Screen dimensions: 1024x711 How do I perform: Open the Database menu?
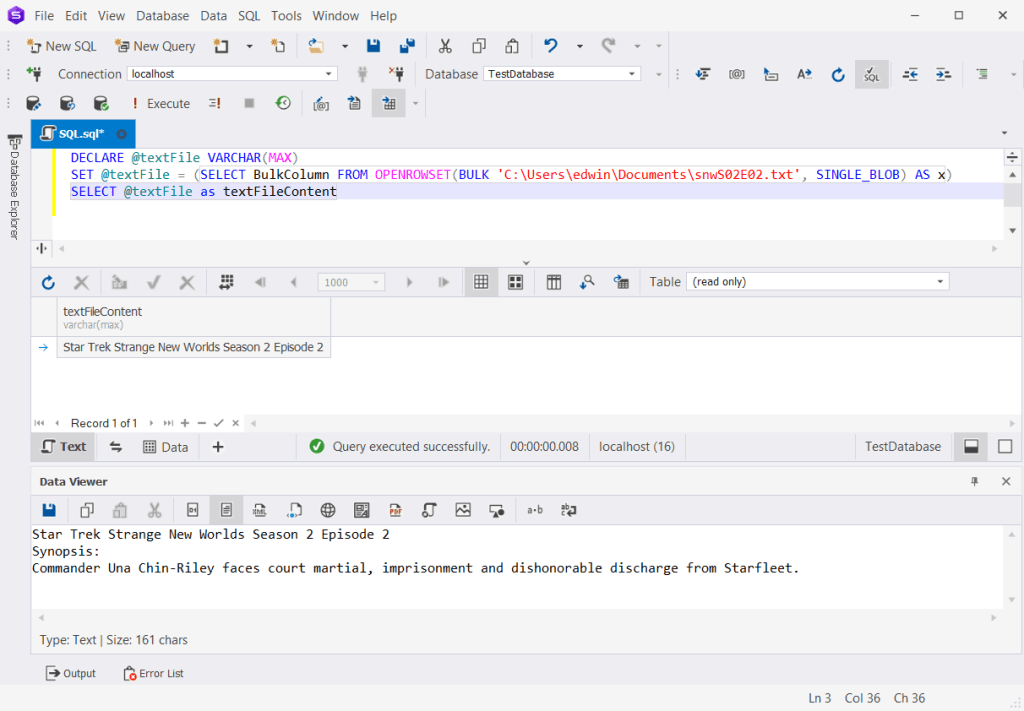[x=163, y=16]
